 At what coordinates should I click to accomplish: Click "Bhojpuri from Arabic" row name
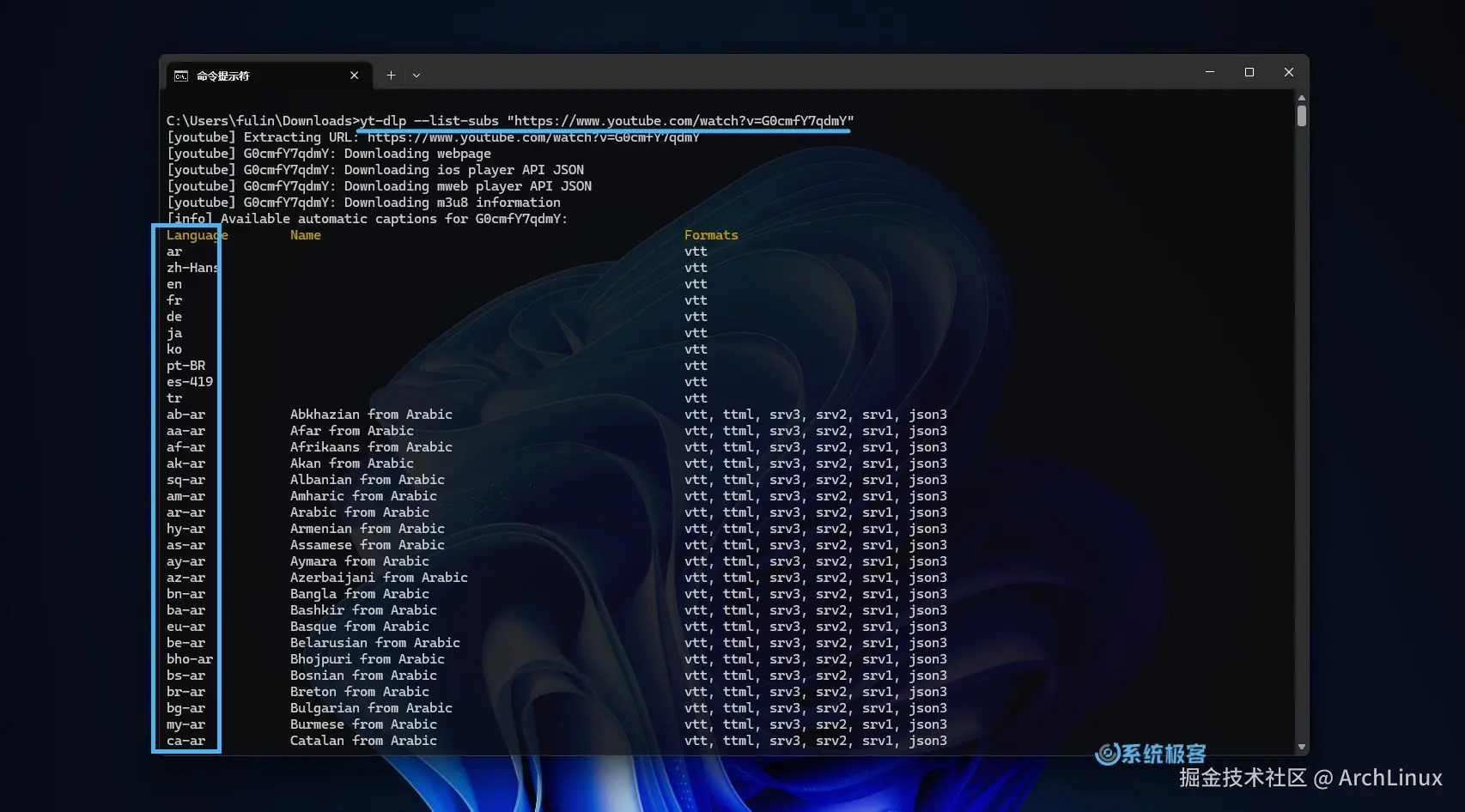click(368, 659)
